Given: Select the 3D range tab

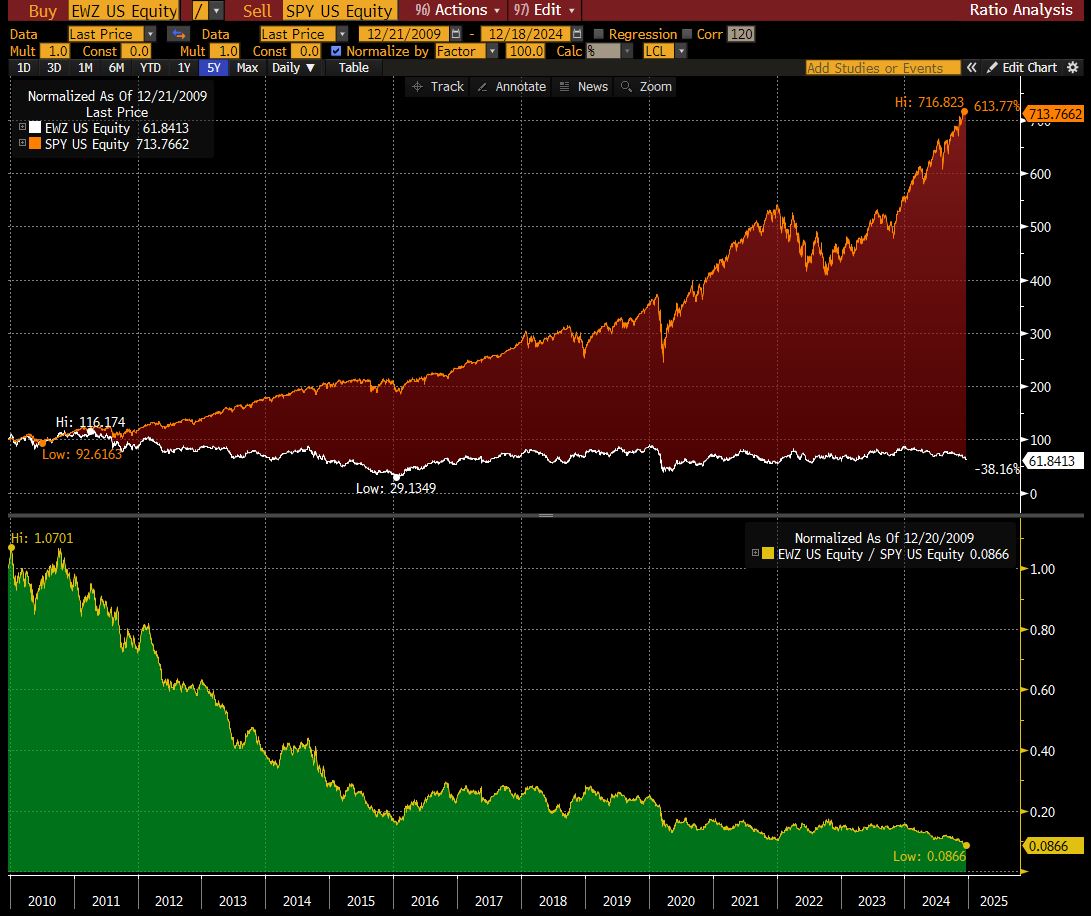Looking at the screenshot, I should [x=54, y=68].
